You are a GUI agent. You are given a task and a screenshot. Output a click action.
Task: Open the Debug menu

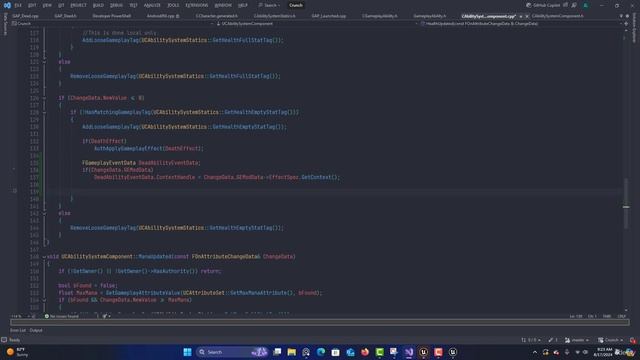pos(116,5)
